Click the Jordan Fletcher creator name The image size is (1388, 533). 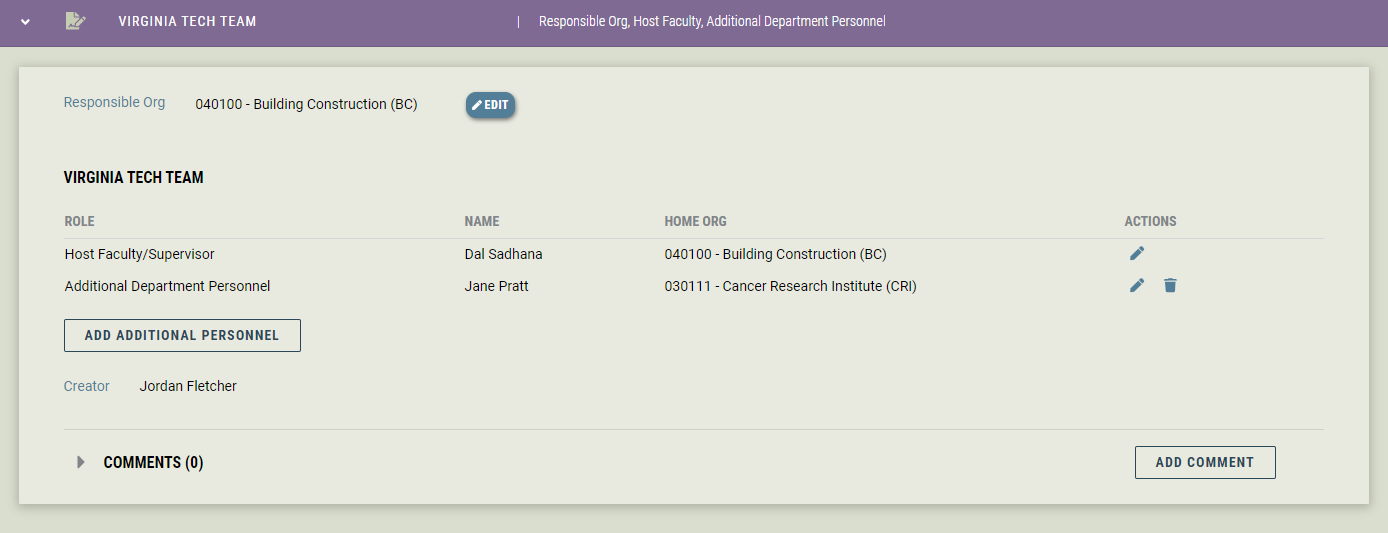pos(188,386)
